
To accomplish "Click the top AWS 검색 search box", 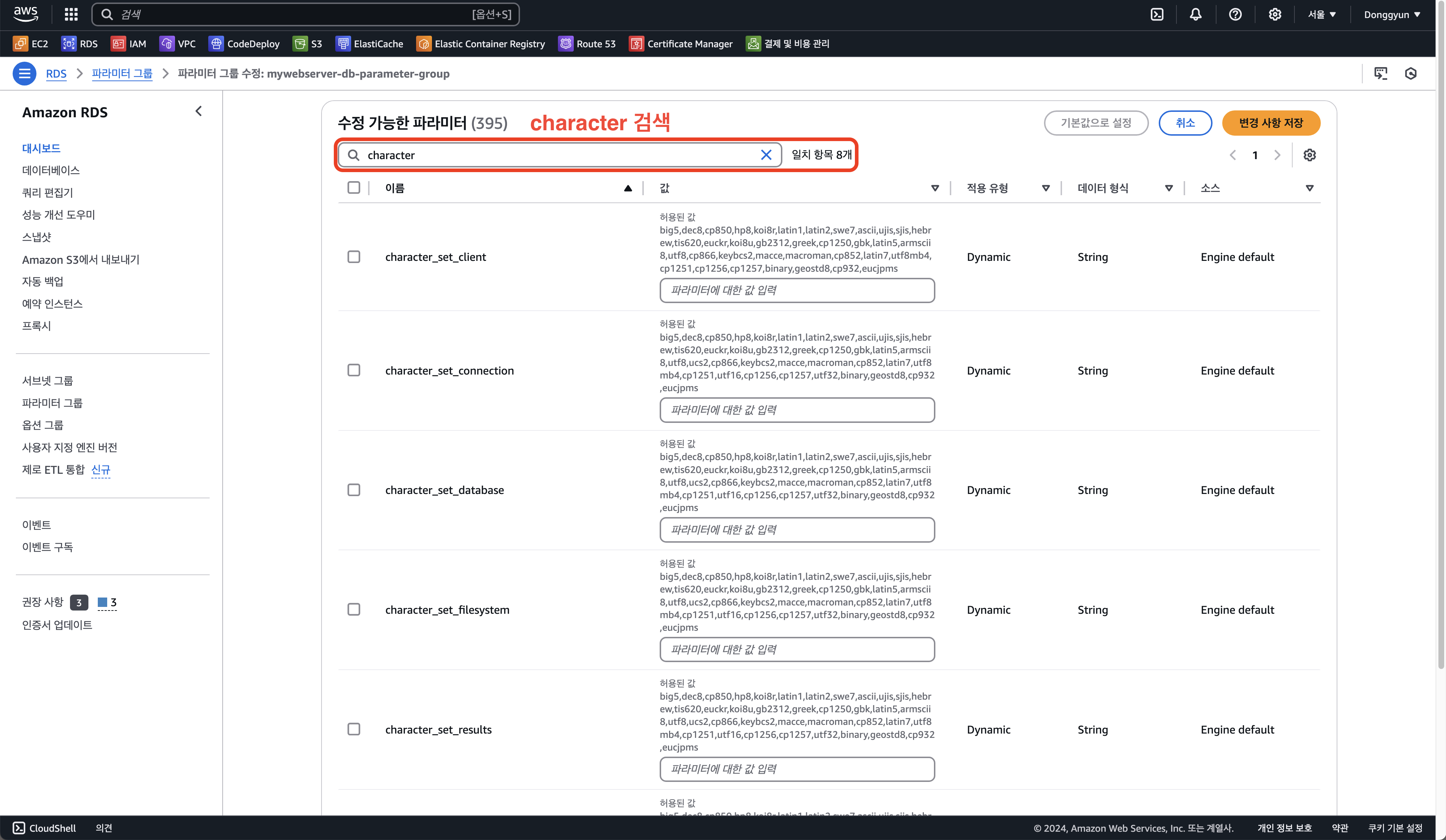I will tap(305, 14).
